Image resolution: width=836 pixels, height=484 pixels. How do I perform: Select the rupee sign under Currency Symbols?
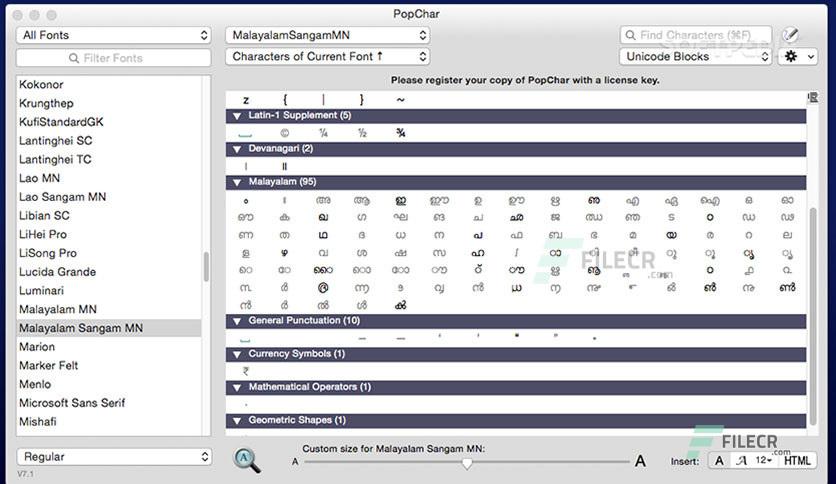(245, 370)
